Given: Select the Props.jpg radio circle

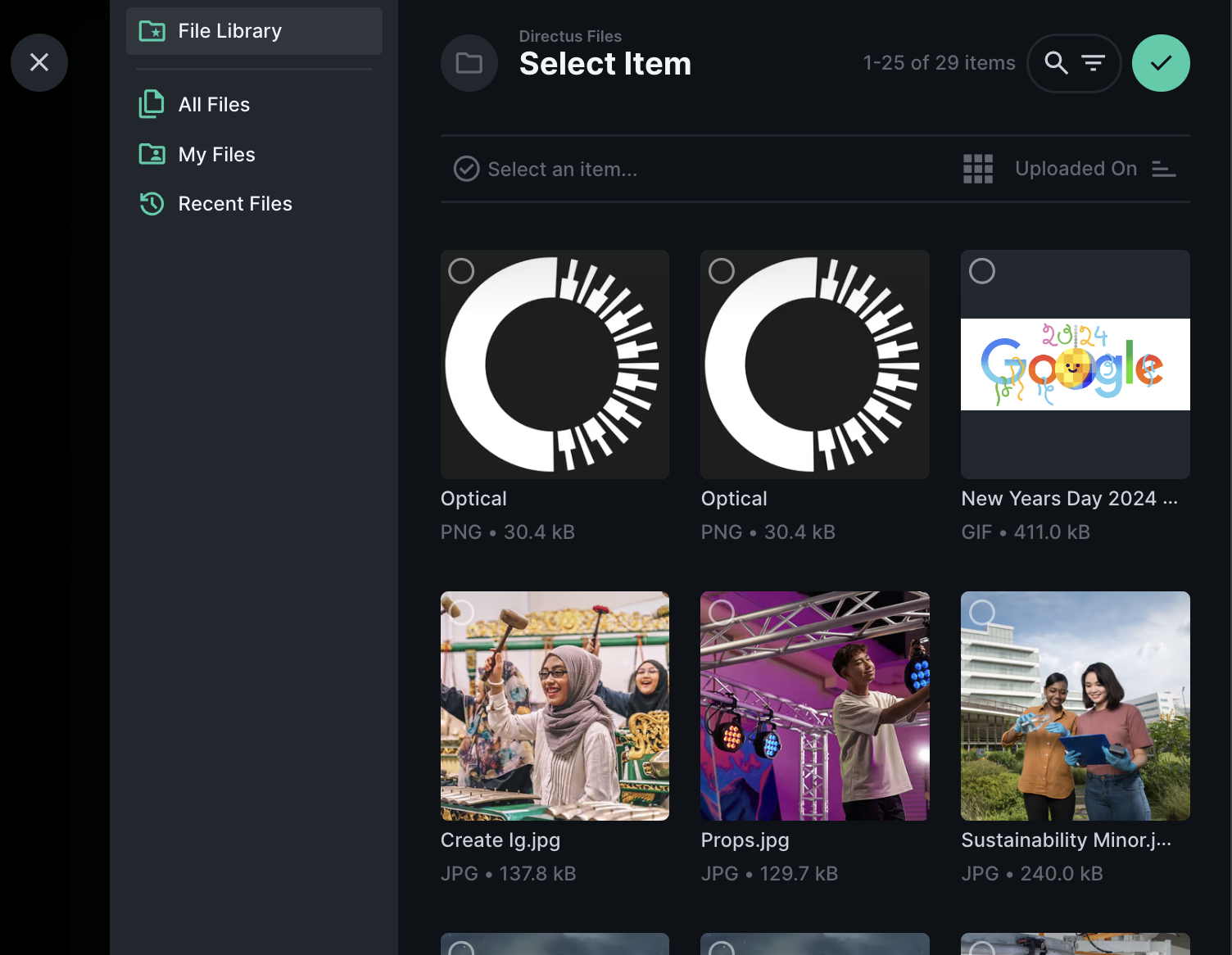Looking at the screenshot, I should (x=722, y=612).
